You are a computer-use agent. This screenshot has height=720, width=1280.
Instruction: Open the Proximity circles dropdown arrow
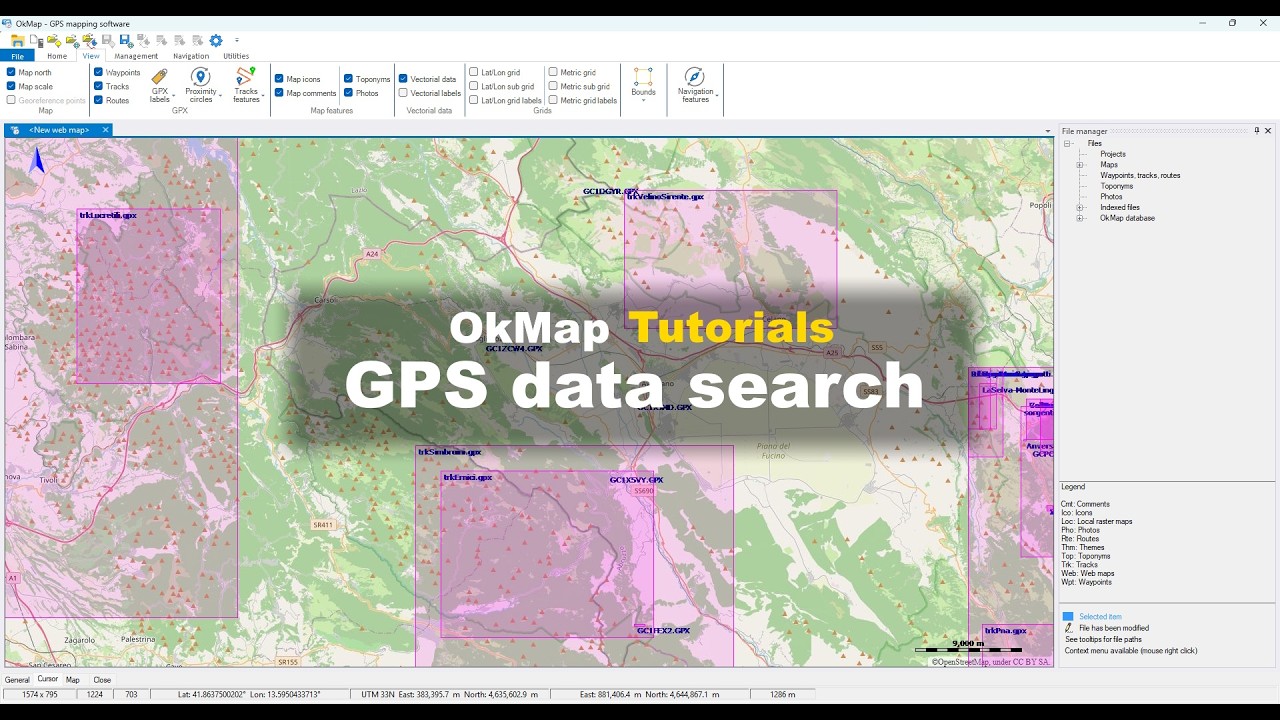click(220, 97)
